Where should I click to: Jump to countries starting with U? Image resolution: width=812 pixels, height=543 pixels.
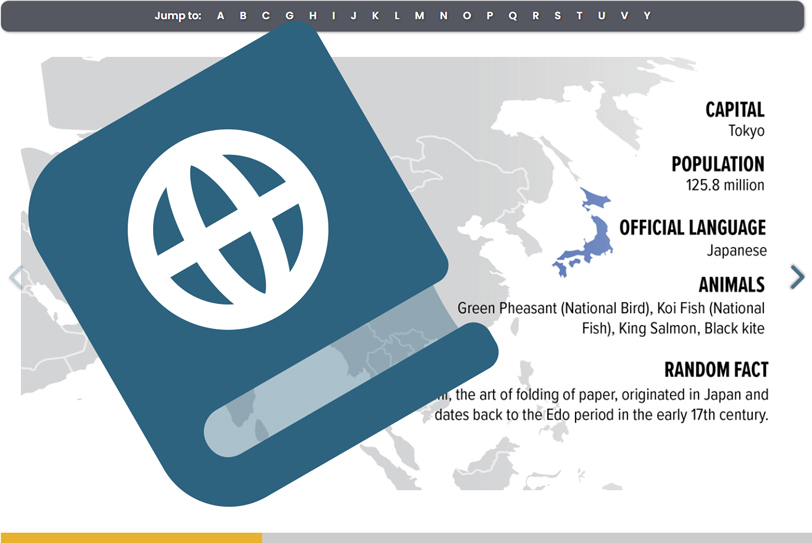tap(601, 16)
